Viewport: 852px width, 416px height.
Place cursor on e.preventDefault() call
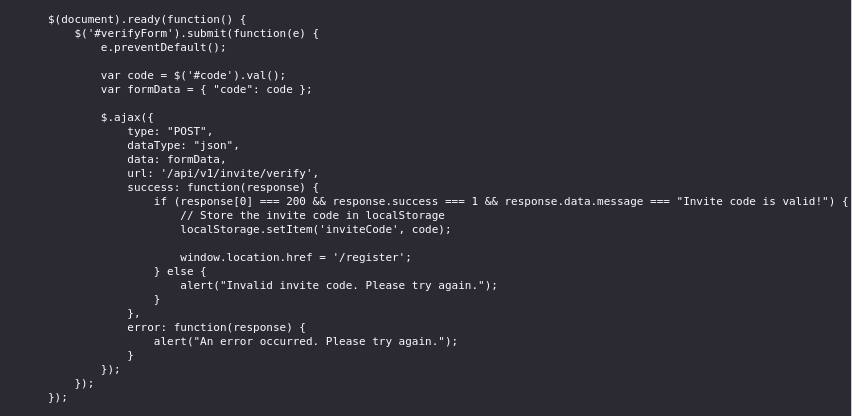tap(163, 48)
